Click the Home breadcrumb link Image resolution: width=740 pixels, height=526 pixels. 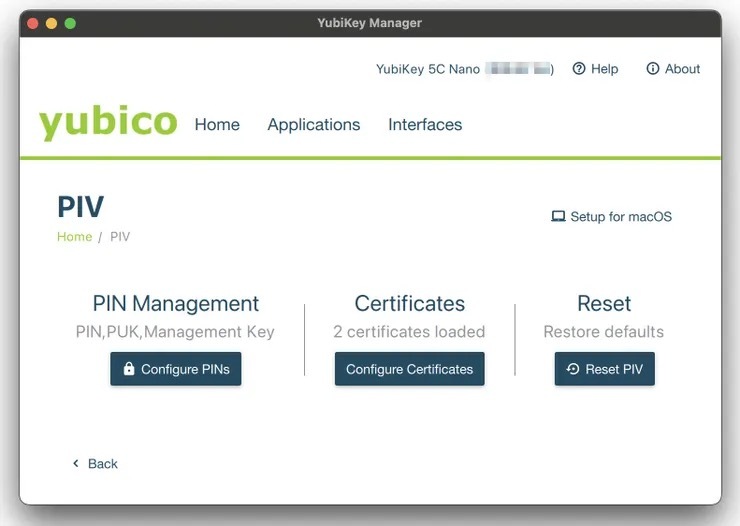click(75, 236)
